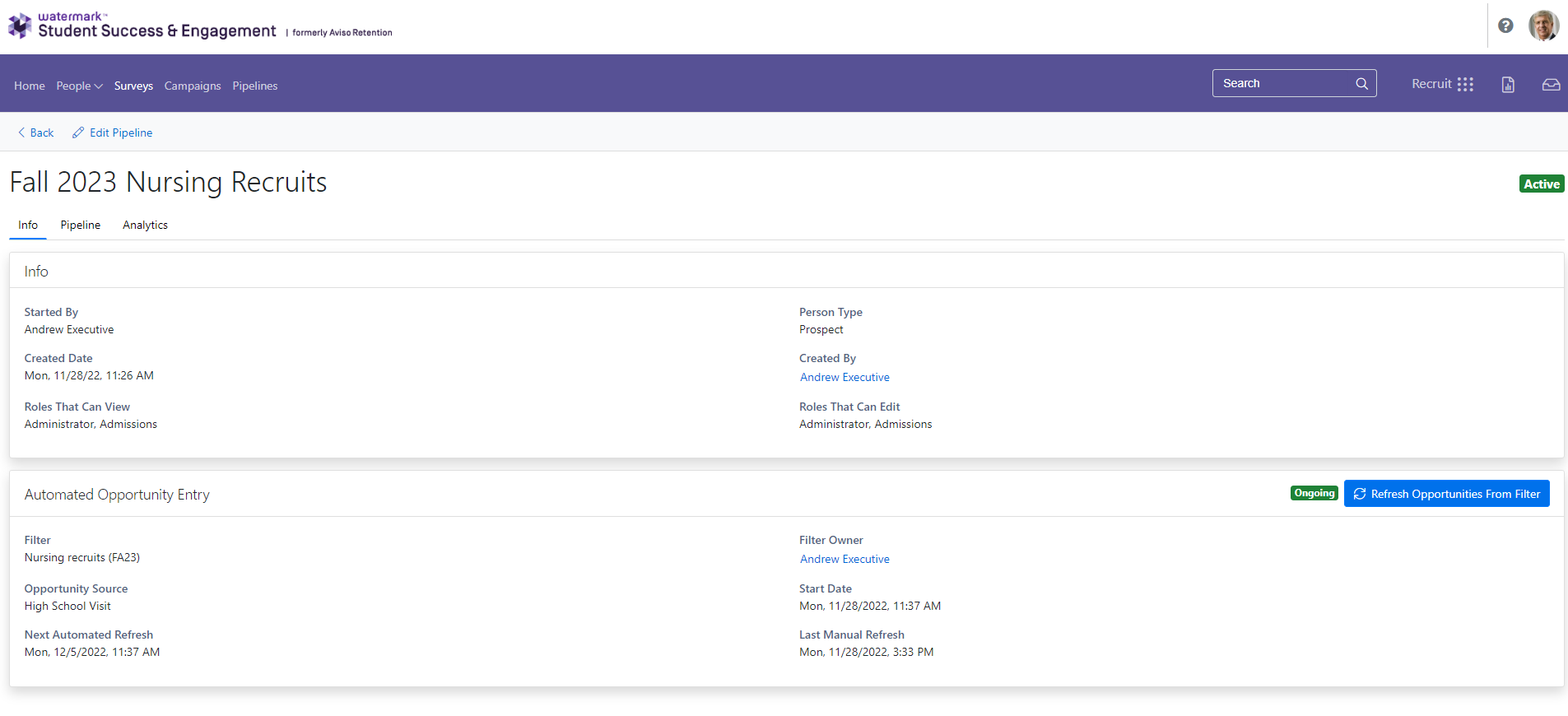Click the 'Prospect' person type value
The height and width of the screenshot is (716, 1568).
pyautogui.click(x=821, y=329)
